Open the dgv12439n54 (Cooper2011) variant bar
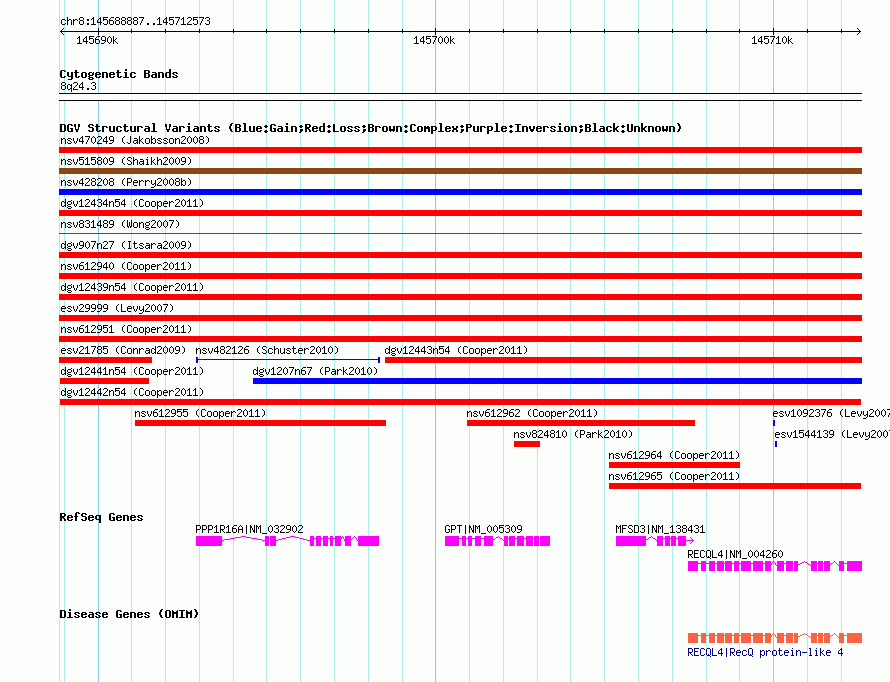The image size is (890, 682). (460, 297)
